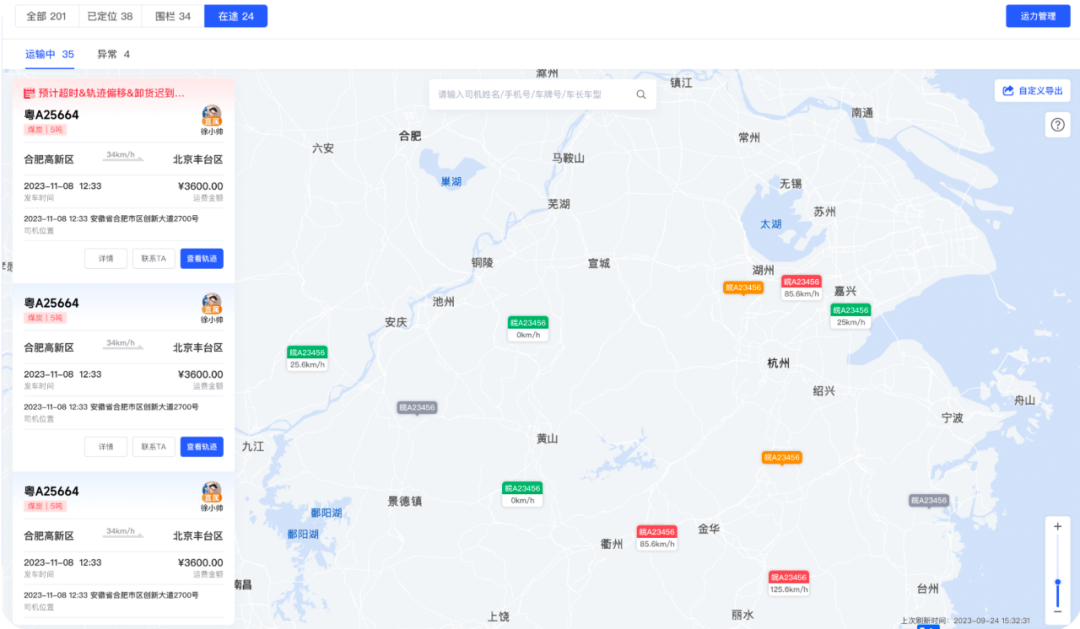Show the 运输中 35 sub-tab
1080x629 pixels.
tap(50, 54)
